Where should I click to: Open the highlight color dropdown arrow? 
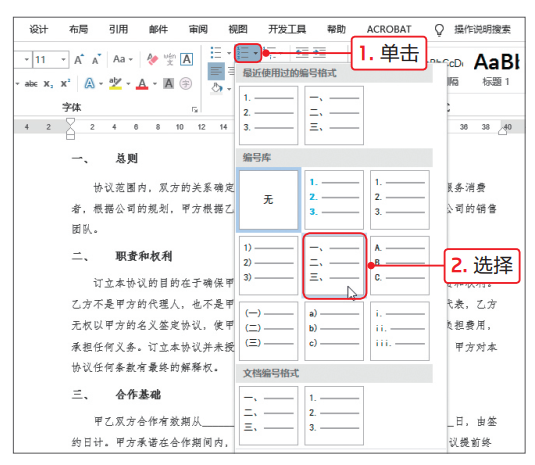128,84
